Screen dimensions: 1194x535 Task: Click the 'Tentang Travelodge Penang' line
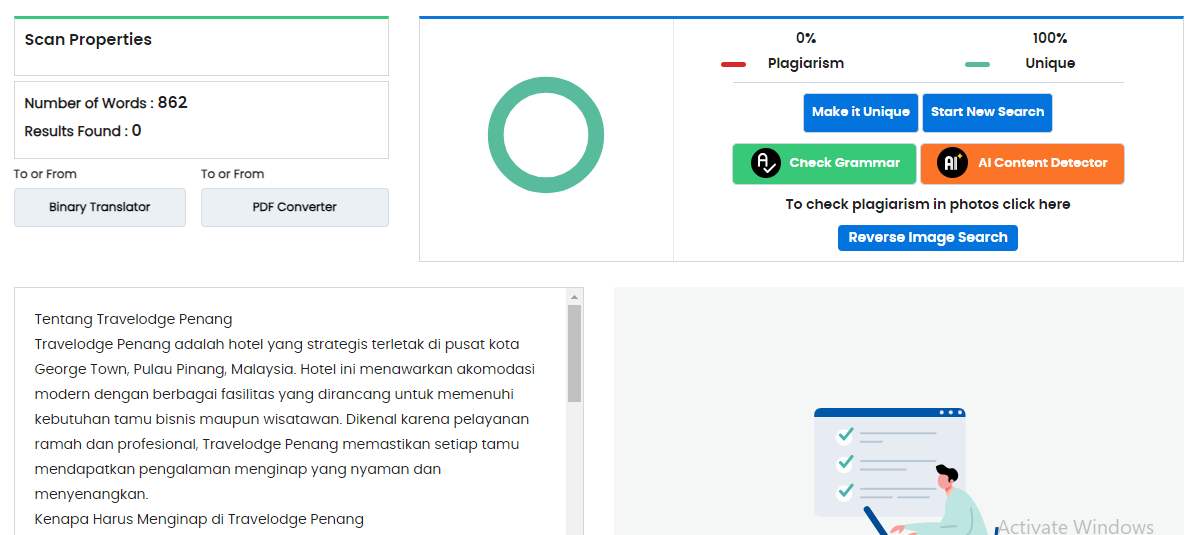tap(133, 319)
